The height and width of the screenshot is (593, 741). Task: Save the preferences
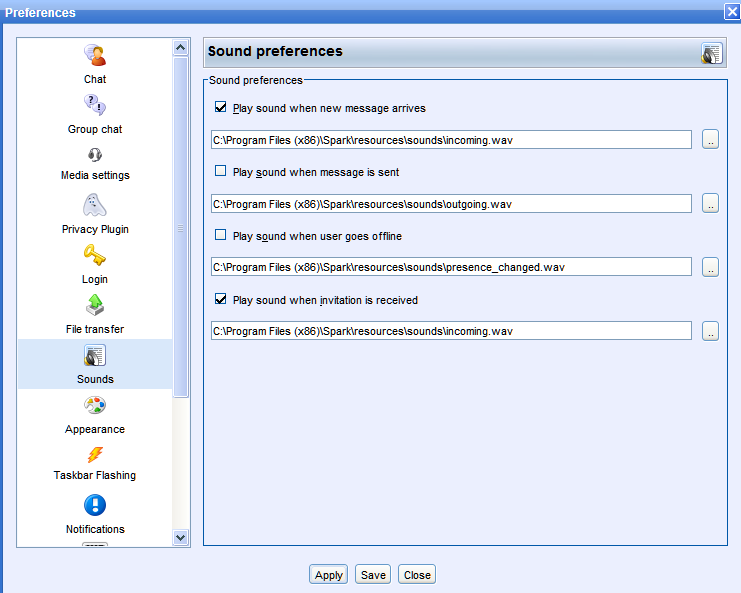(373, 575)
